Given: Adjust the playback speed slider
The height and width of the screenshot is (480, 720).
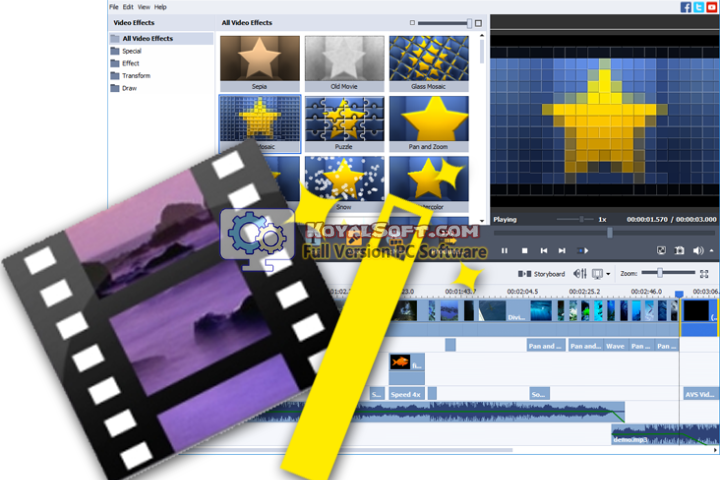Looking at the screenshot, I should pyautogui.click(x=581, y=220).
